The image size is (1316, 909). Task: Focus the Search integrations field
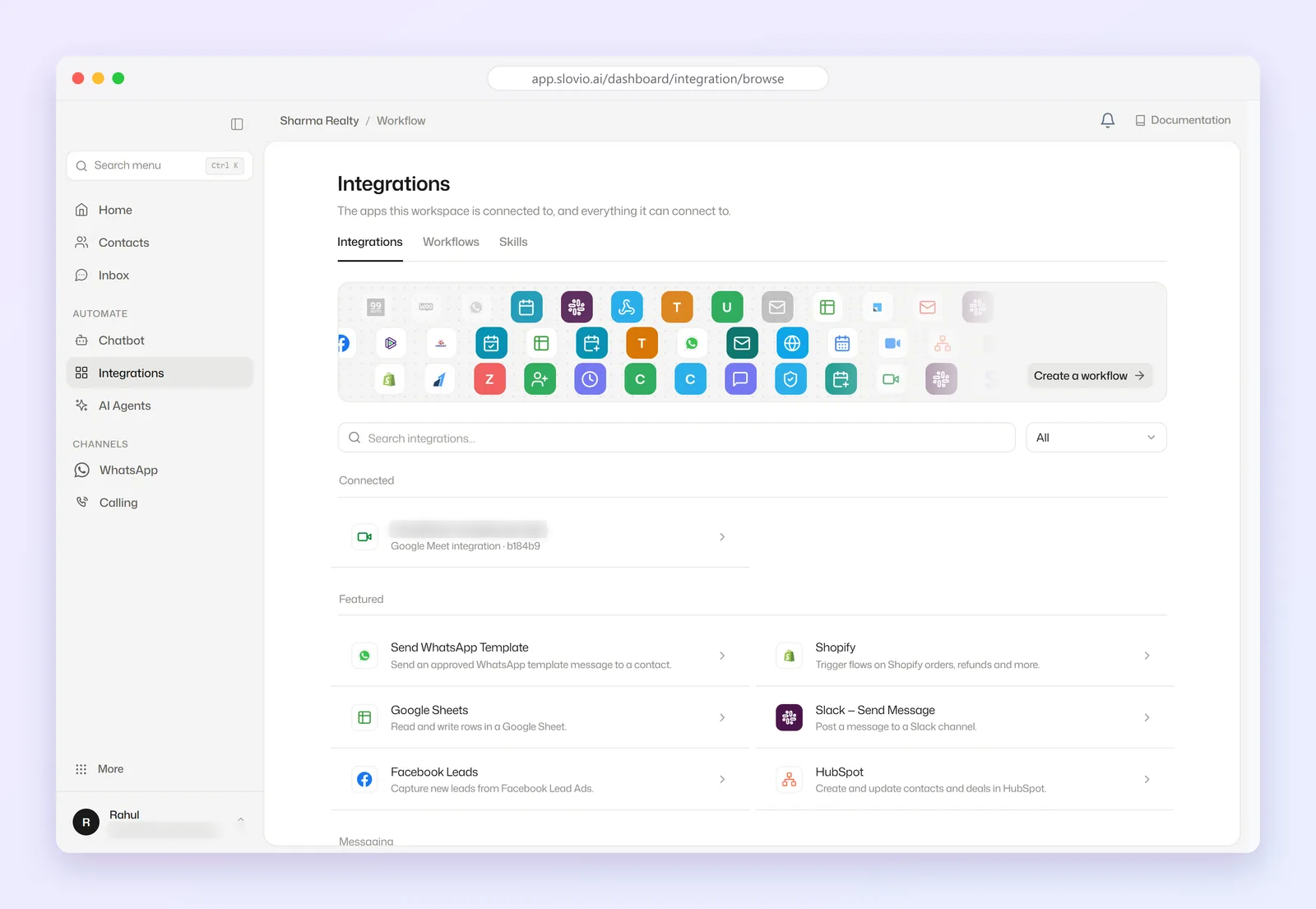677,438
